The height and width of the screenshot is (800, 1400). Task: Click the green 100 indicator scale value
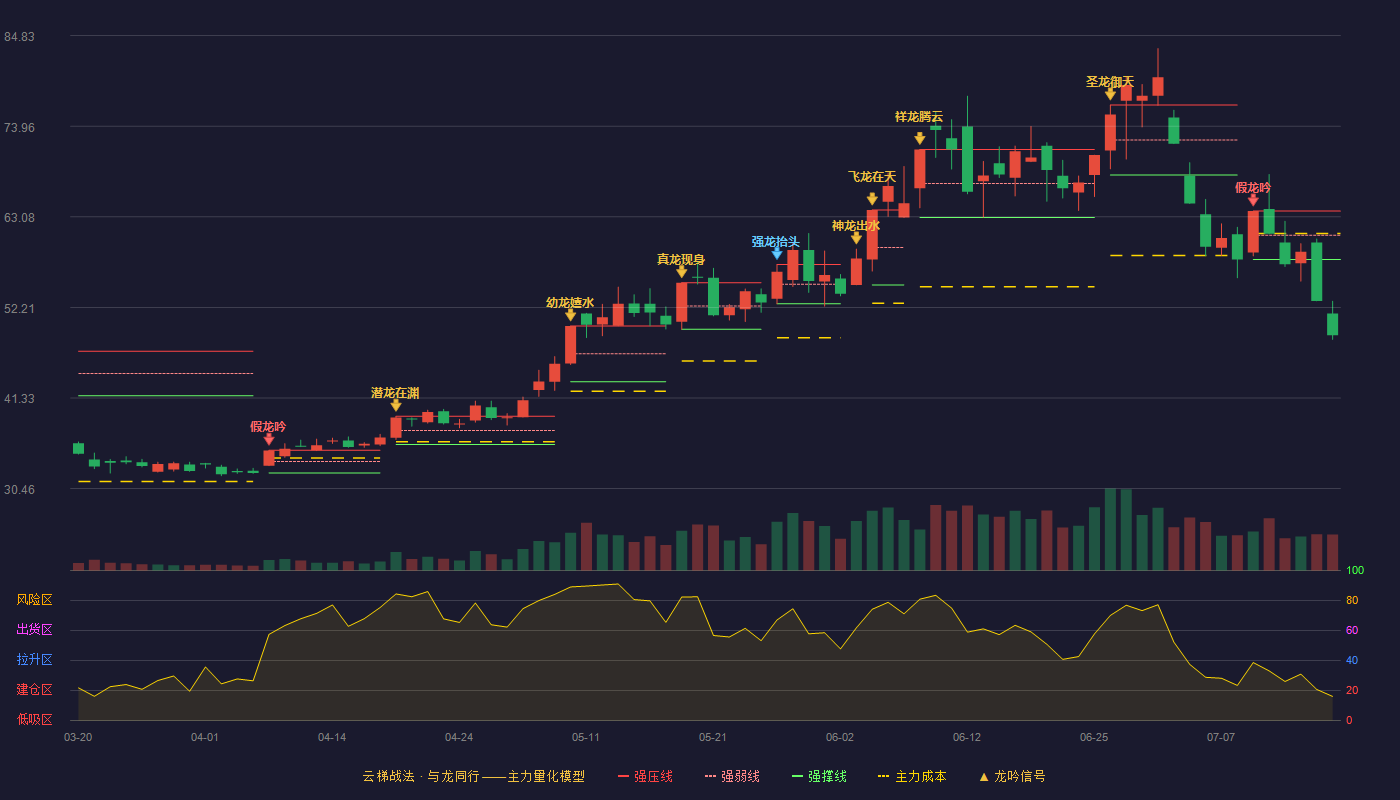(1355, 571)
